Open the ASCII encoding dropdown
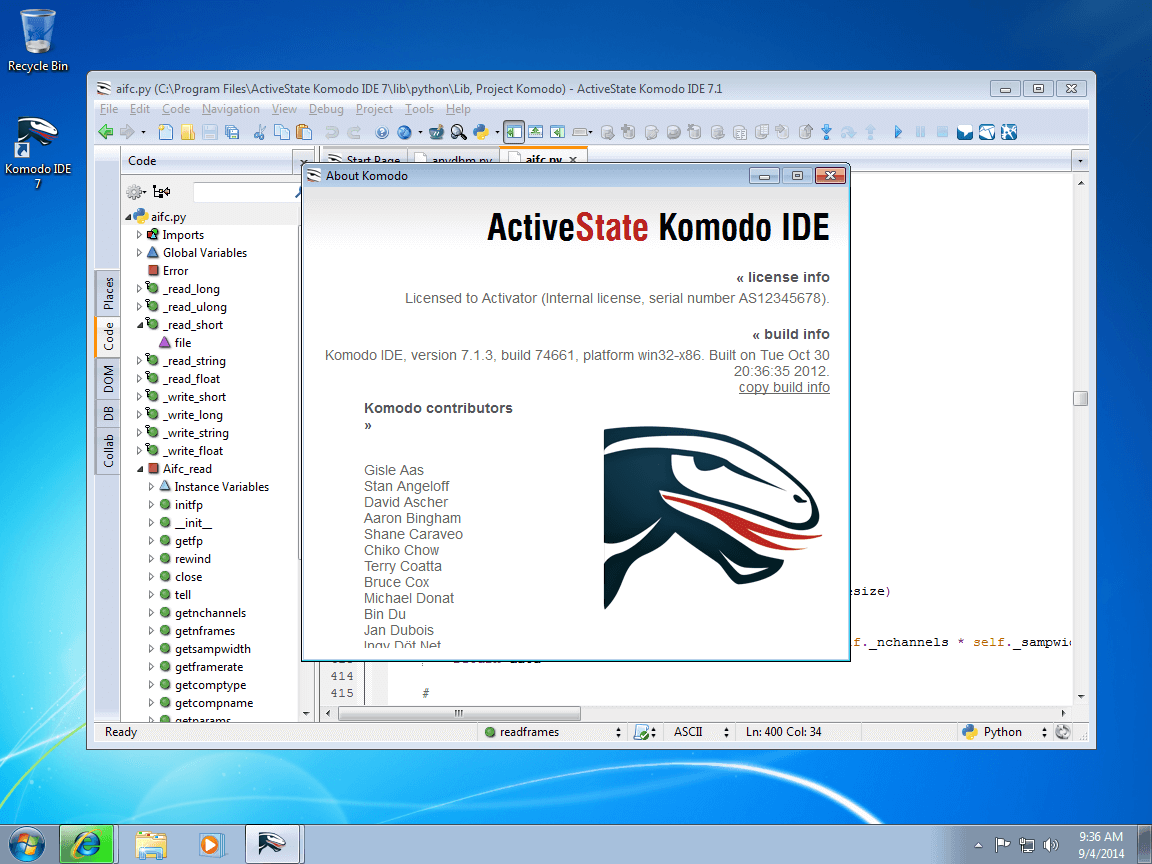This screenshot has height=864, width=1152. (701, 732)
